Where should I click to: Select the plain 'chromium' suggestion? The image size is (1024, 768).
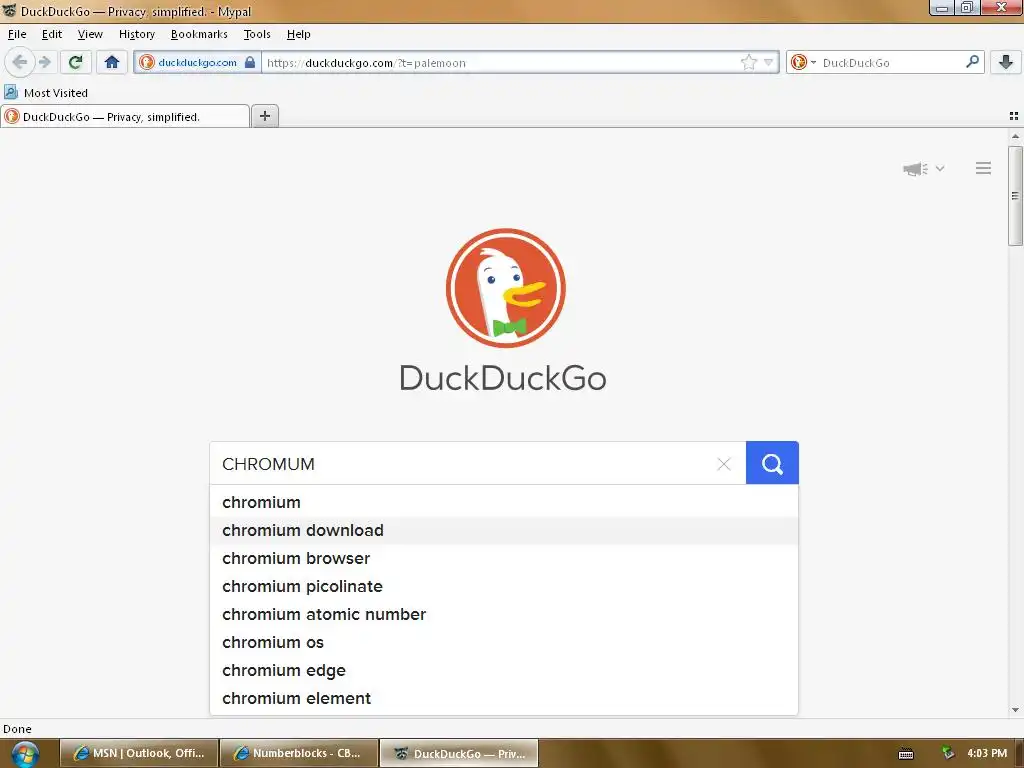[504, 502]
